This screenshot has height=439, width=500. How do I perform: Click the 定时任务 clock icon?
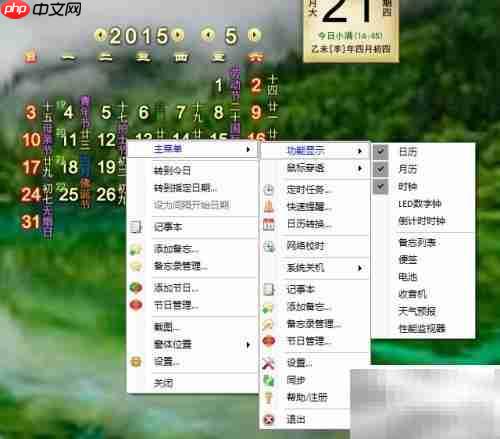coord(269,189)
